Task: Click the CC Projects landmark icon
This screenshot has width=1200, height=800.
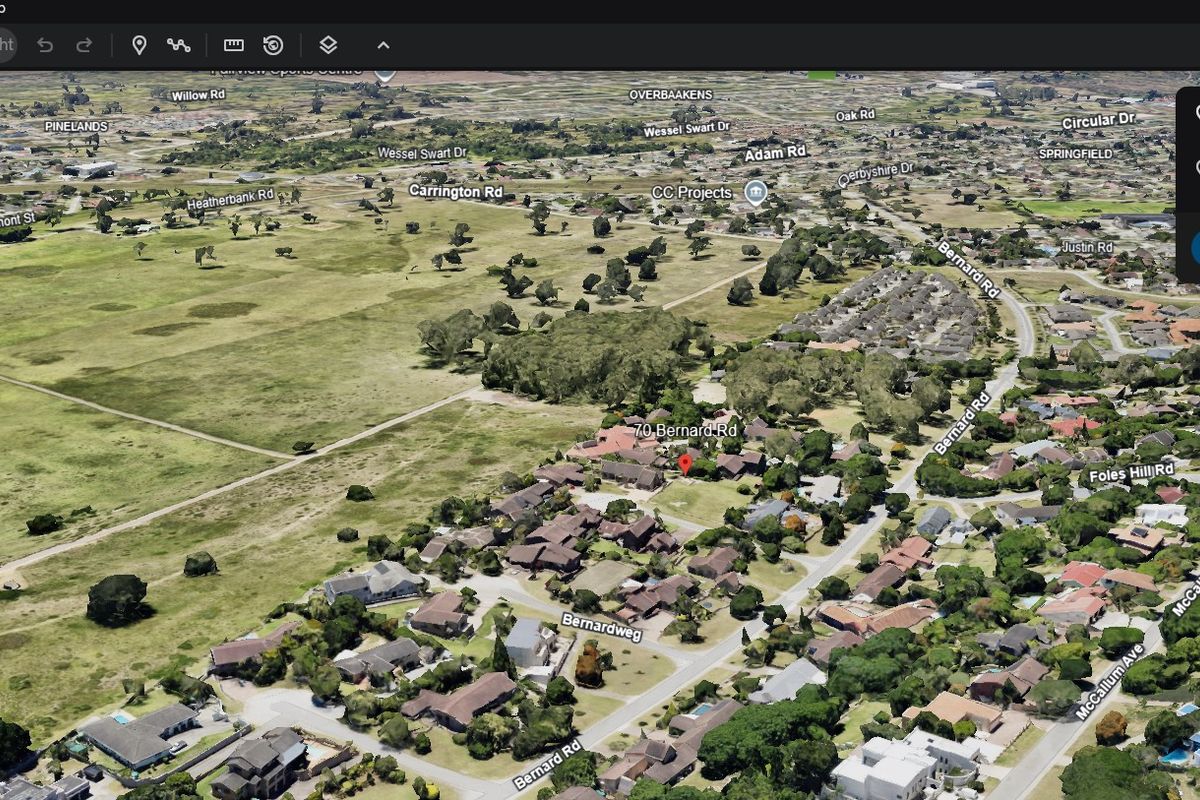Action: click(757, 193)
